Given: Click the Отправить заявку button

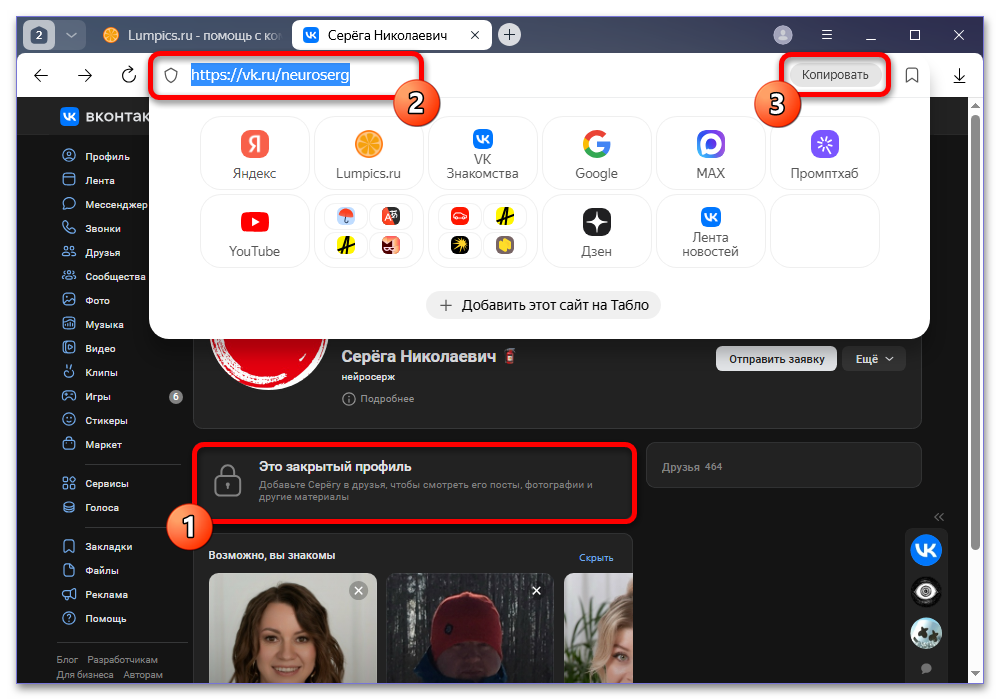Looking at the screenshot, I should (776, 359).
